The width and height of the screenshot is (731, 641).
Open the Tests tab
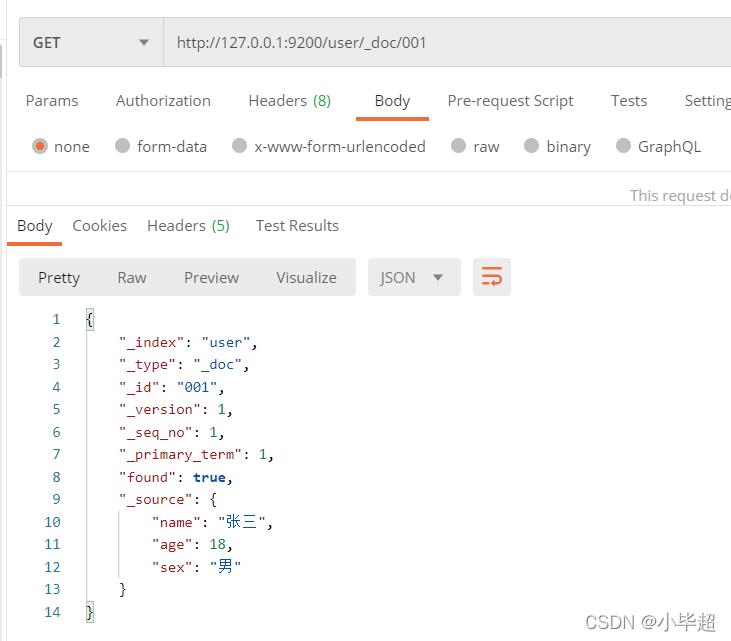coord(629,101)
